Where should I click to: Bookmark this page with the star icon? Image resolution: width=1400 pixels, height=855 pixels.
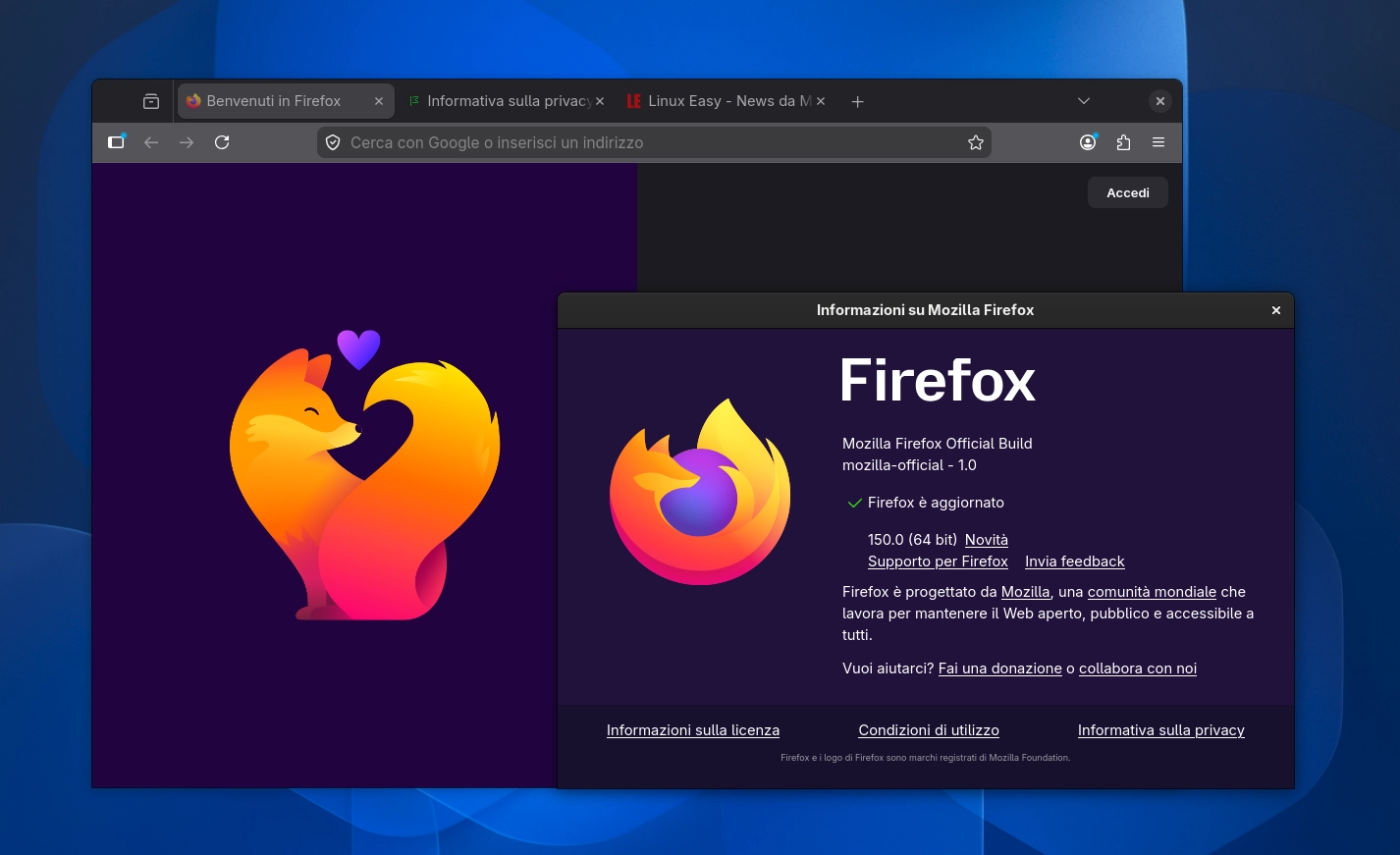(976, 142)
